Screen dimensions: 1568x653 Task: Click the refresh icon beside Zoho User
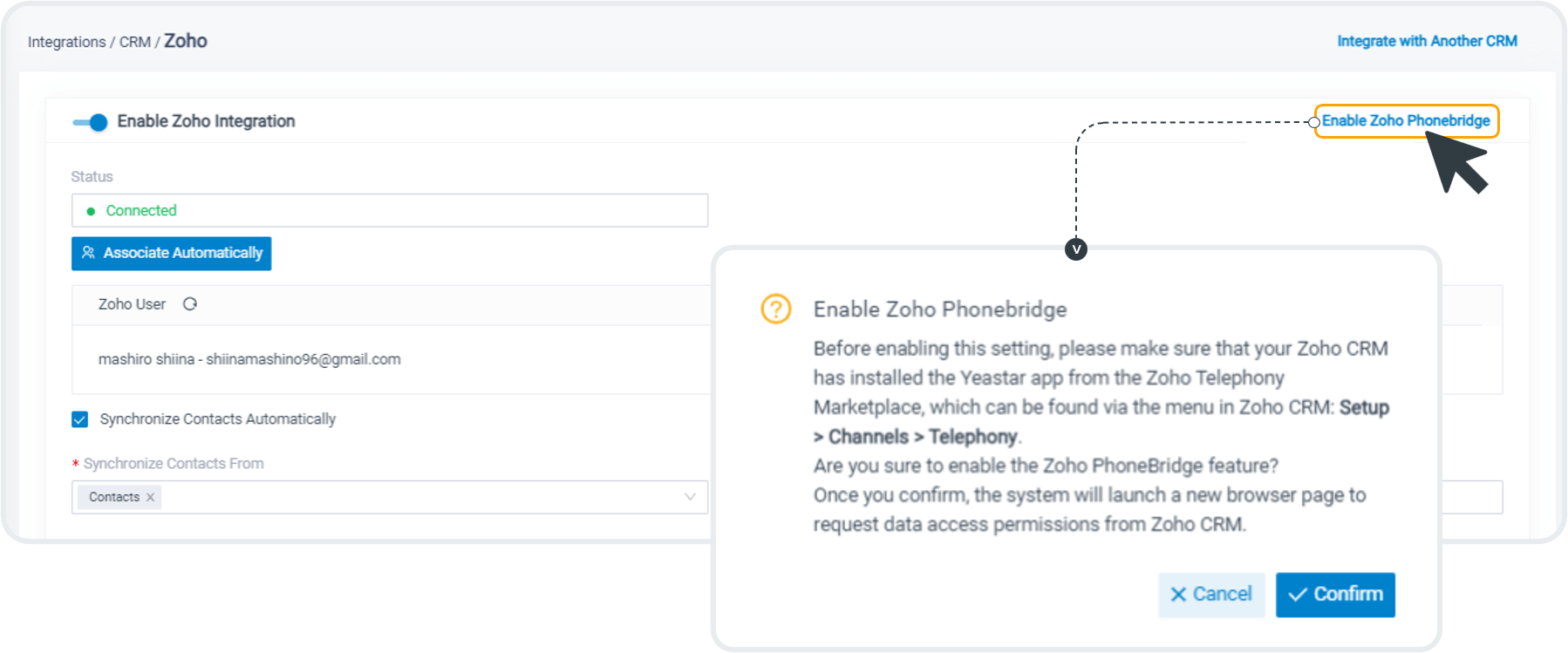click(190, 304)
